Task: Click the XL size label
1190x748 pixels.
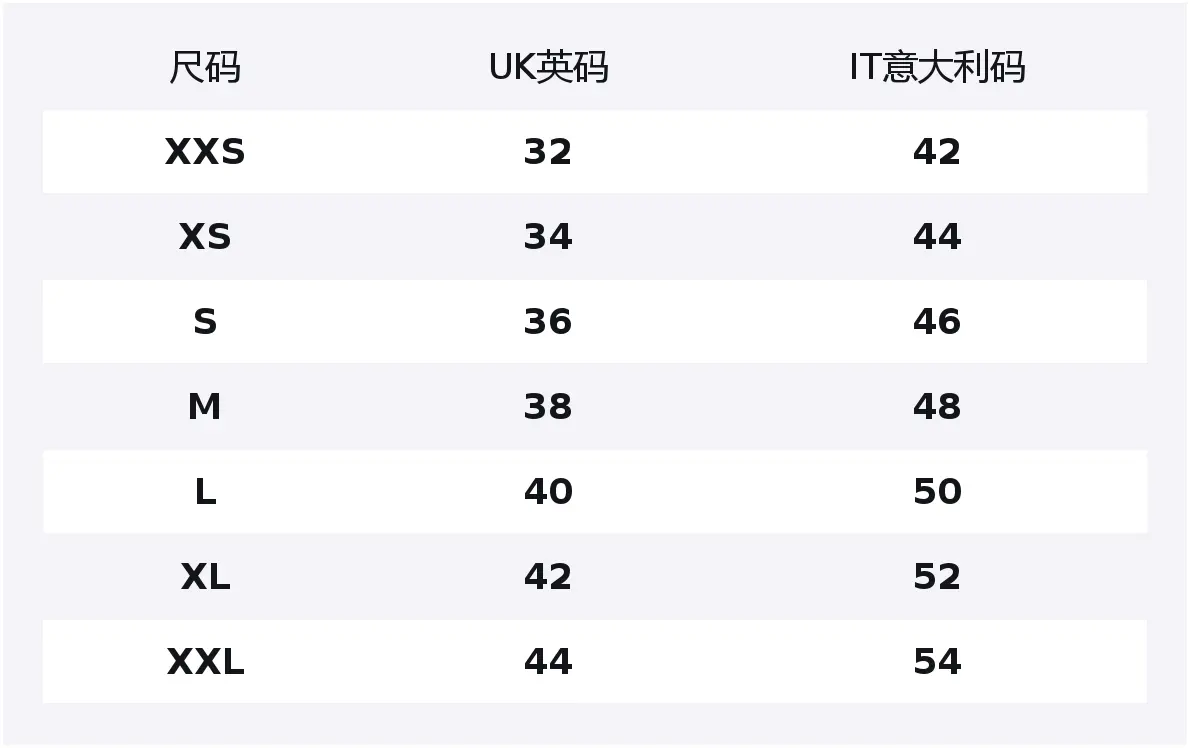Action: [205, 577]
